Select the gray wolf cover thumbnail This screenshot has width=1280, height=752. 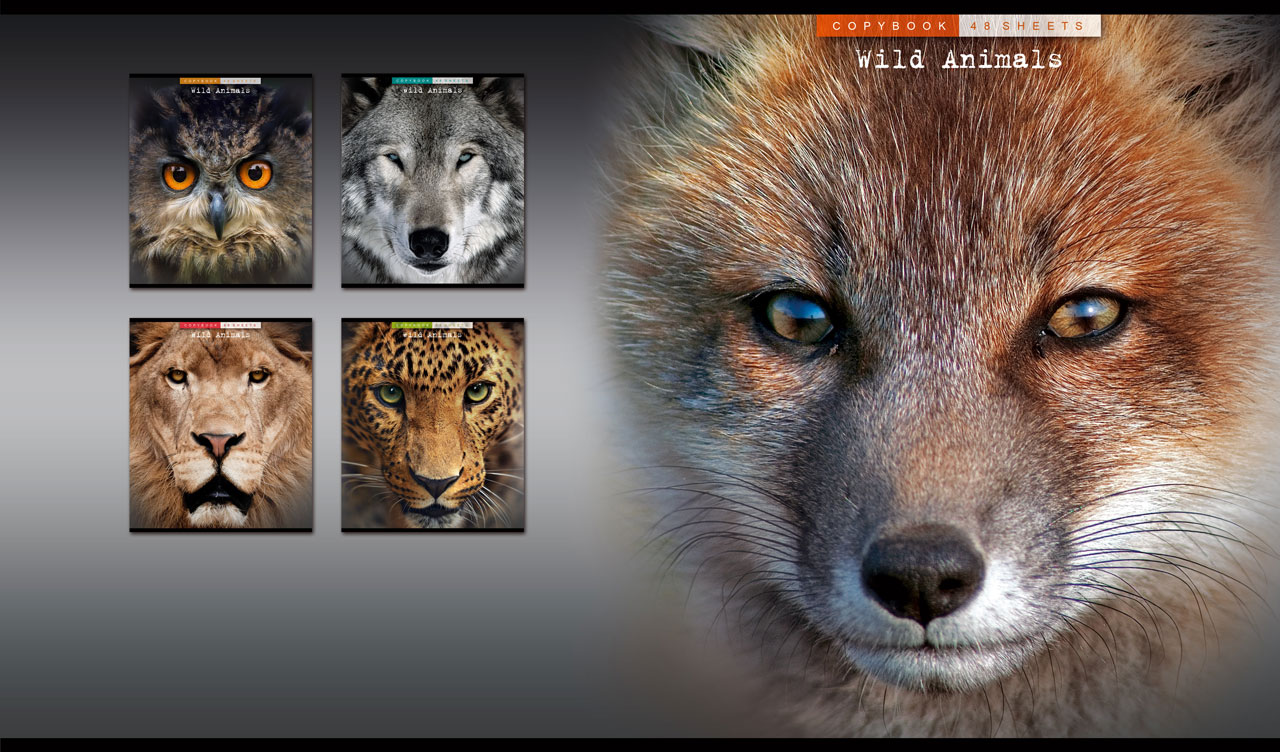point(432,190)
